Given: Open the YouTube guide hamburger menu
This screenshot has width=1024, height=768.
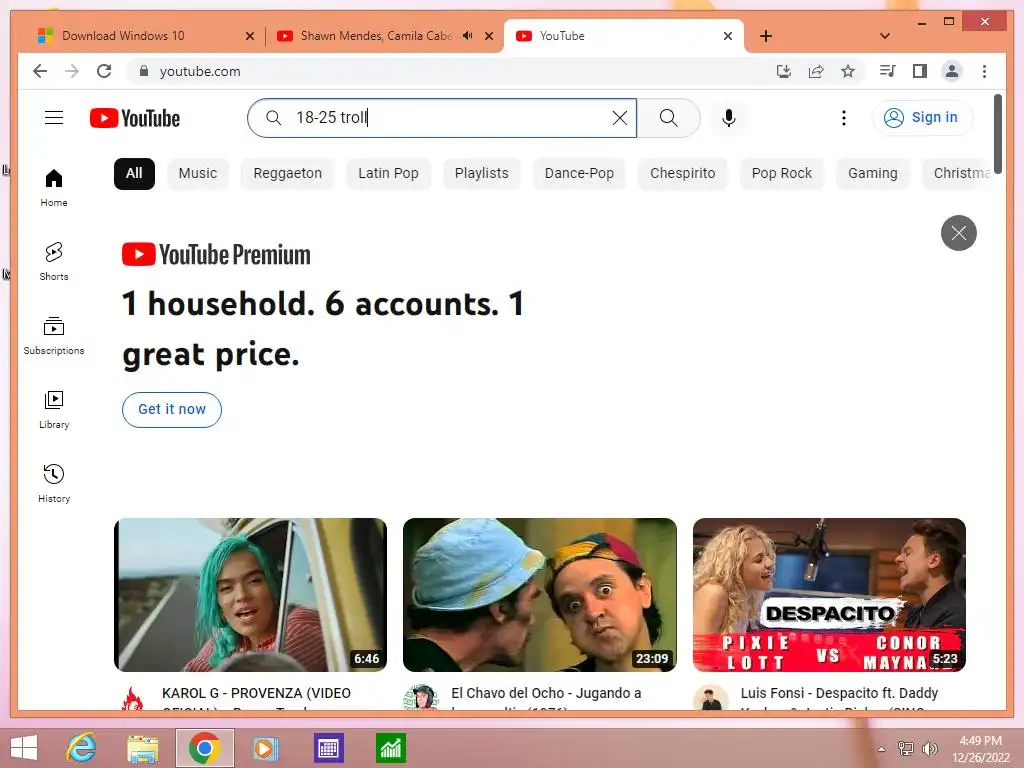Looking at the screenshot, I should tap(54, 118).
